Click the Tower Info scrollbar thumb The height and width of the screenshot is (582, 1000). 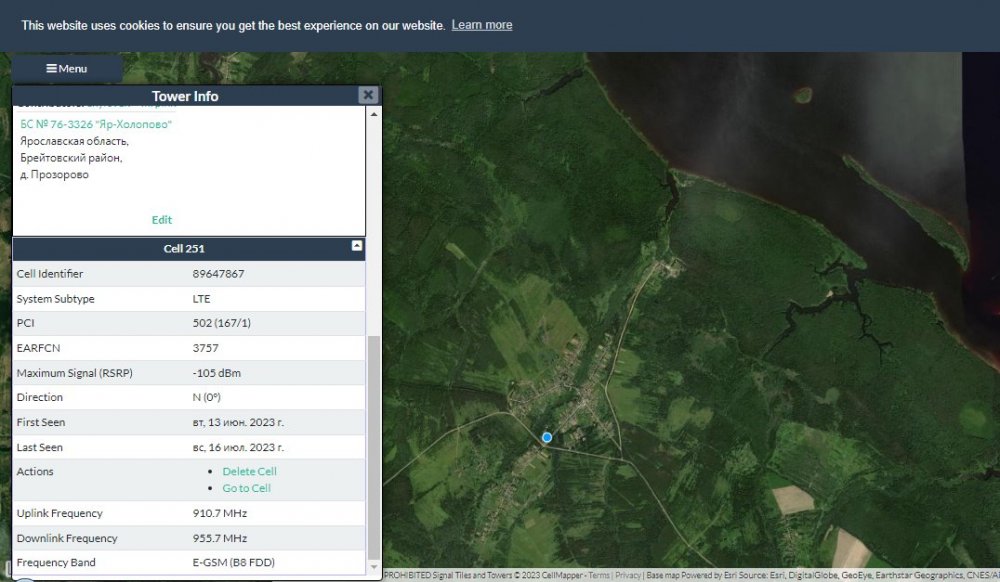pyautogui.click(x=374, y=447)
